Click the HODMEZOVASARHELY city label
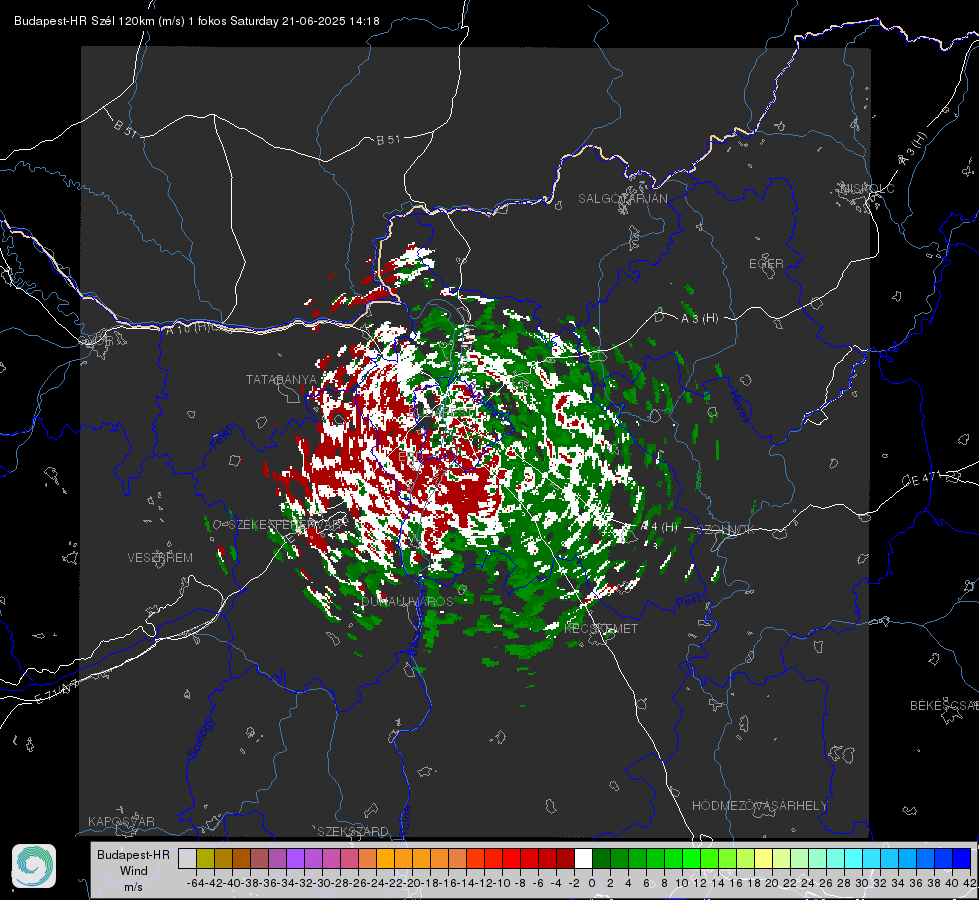The height and width of the screenshot is (900, 979). [759, 806]
